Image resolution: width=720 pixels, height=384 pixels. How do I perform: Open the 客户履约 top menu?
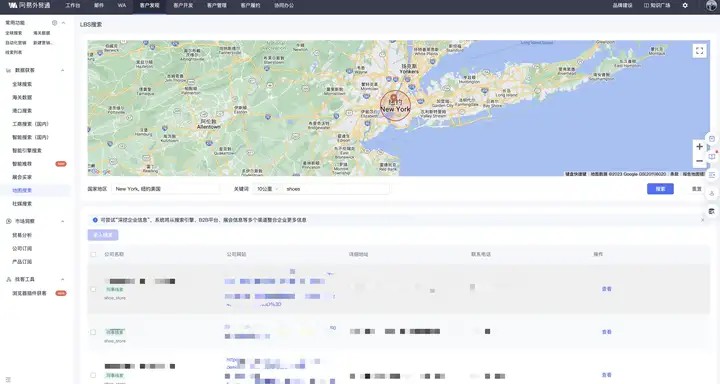(x=250, y=6)
